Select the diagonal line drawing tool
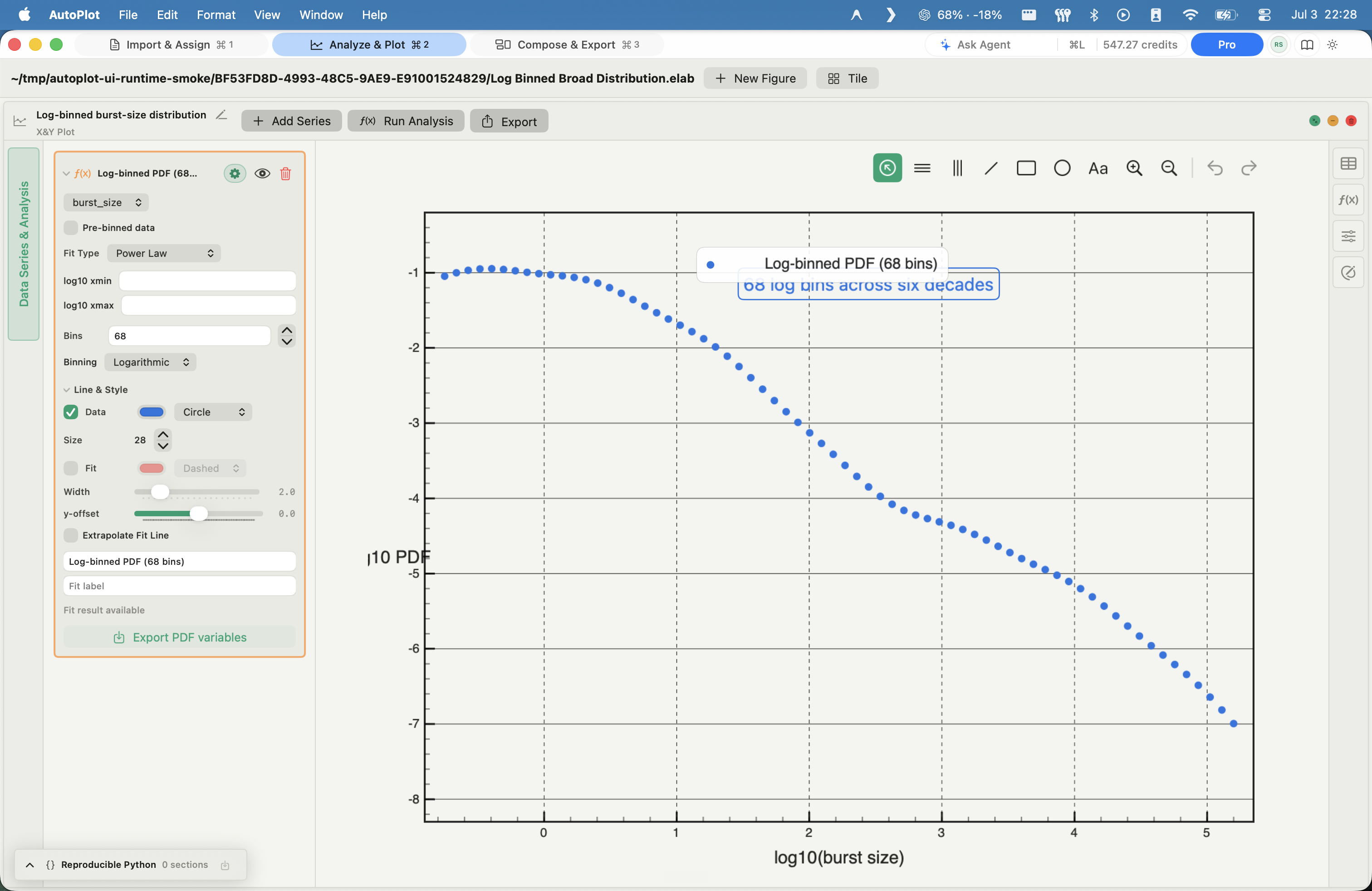The width and height of the screenshot is (1372, 891). (x=991, y=168)
